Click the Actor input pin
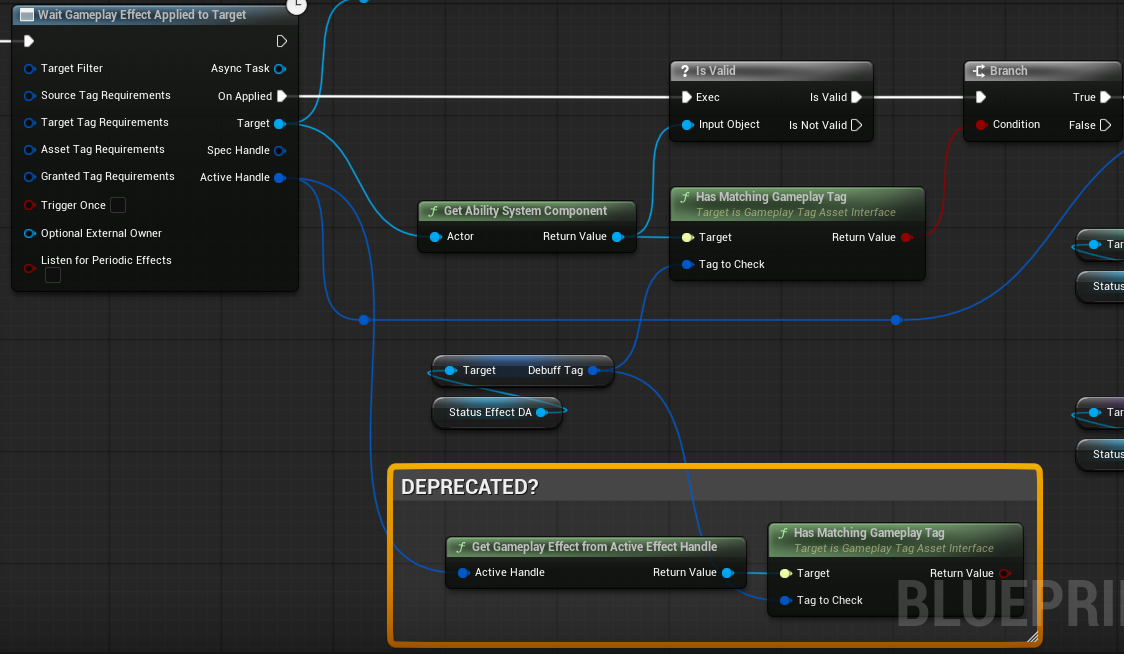The width and height of the screenshot is (1124, 654). coord(435,237)
